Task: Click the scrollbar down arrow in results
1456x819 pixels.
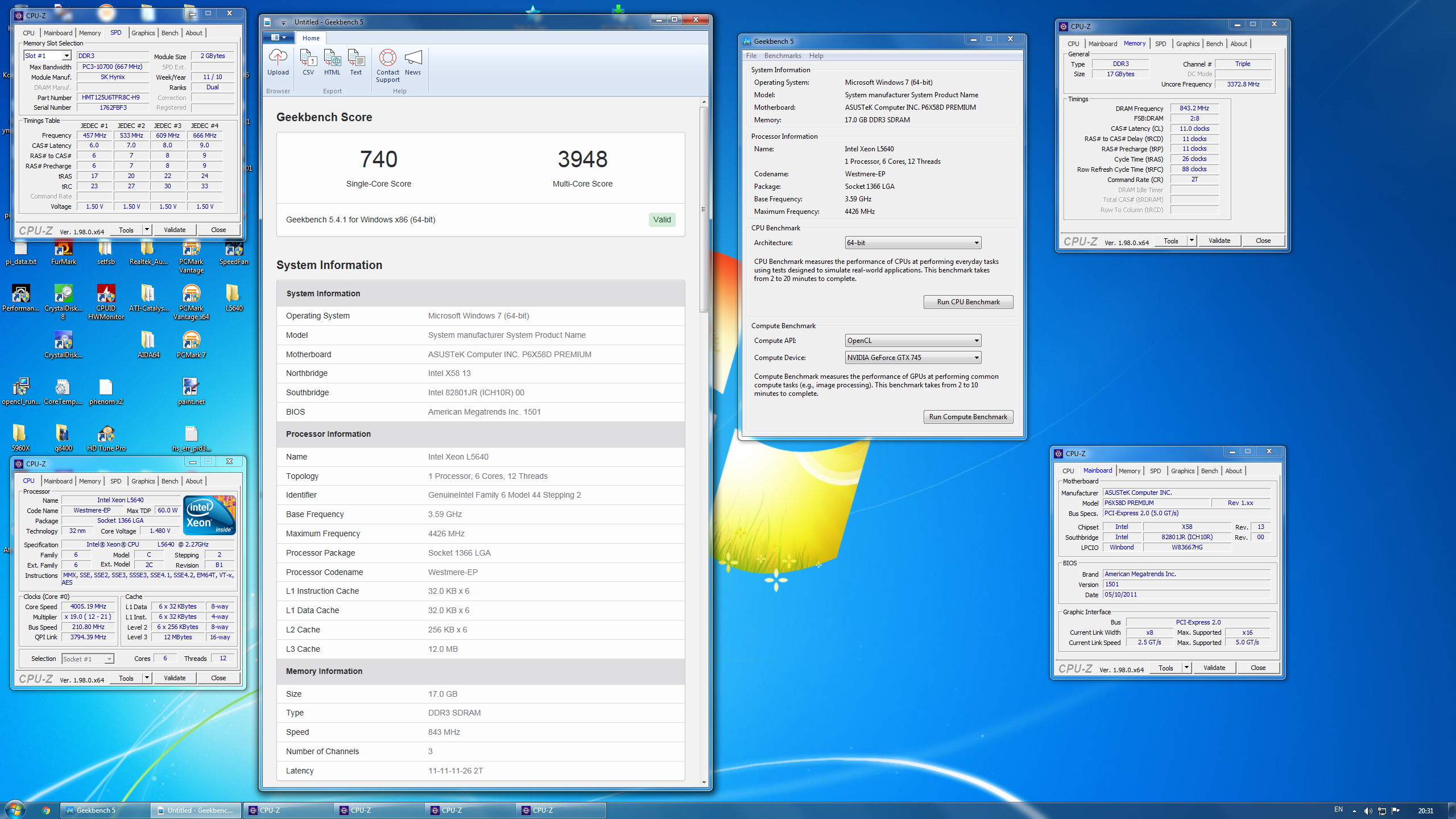Action: click(704, 783)
